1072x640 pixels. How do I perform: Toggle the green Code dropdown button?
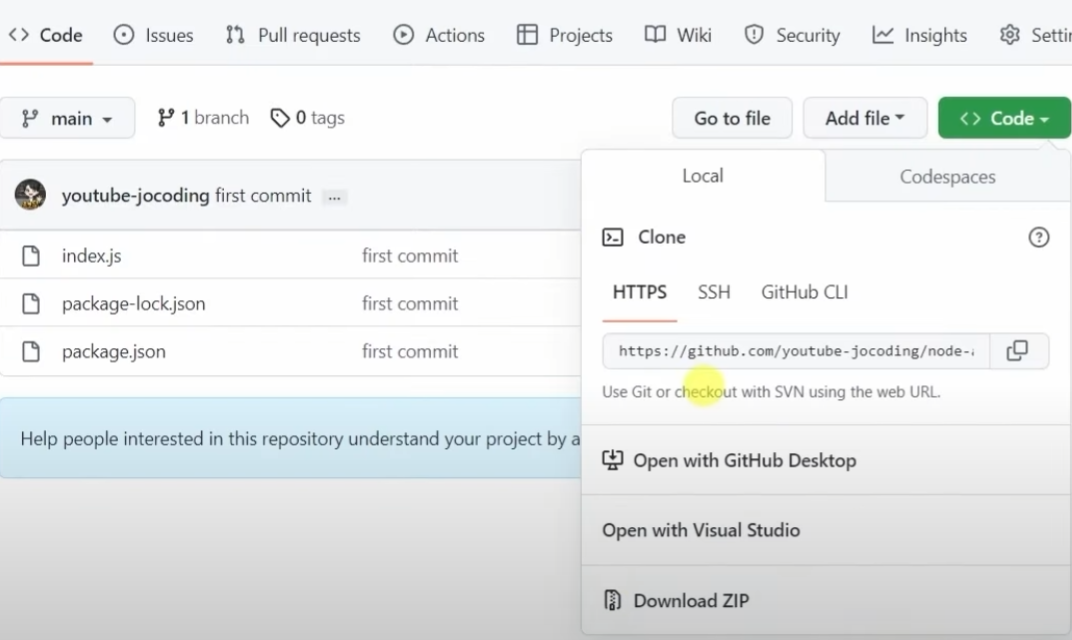pyautogui.click(x=1004, y=118)
